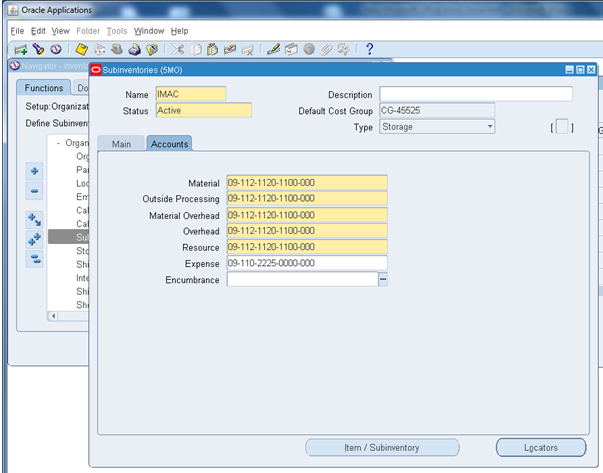Click the New record toolbar icon
Viewport: 603px width, 473px height.
[20, 50]
